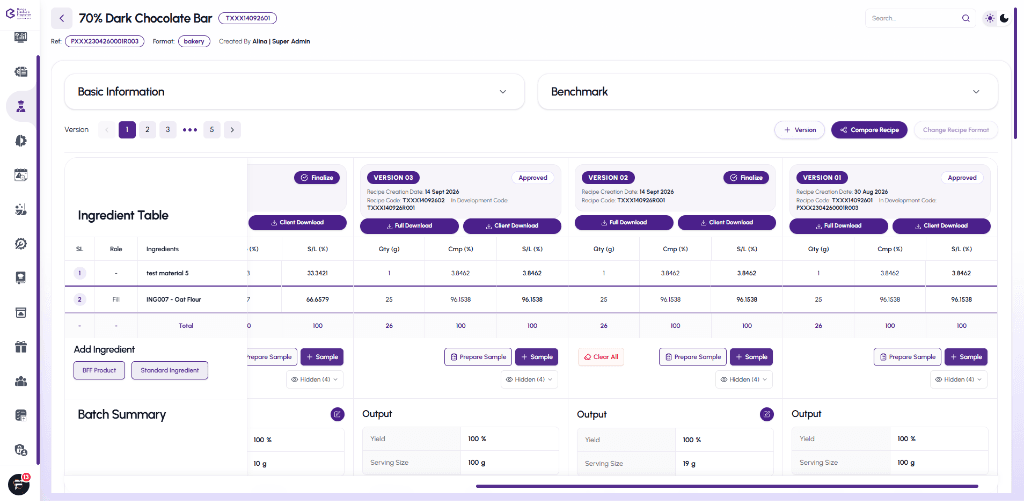Click Full Download under Version 01

point(839,226)
